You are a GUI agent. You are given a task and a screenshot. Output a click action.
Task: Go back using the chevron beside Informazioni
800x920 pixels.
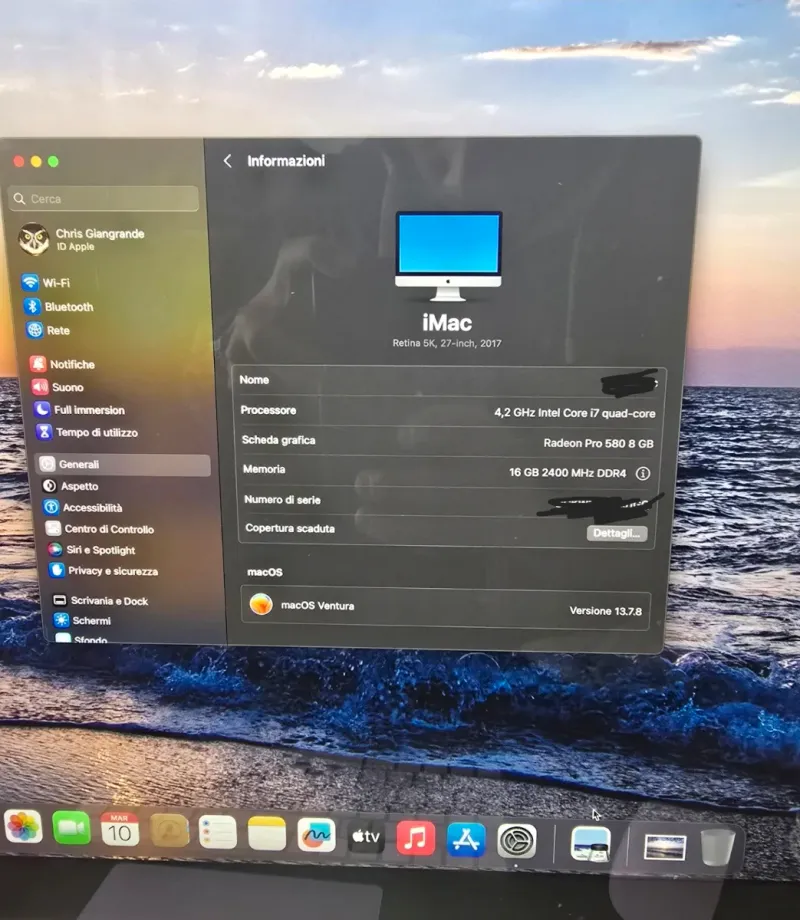pyautogui.click(x=228, y=161)
